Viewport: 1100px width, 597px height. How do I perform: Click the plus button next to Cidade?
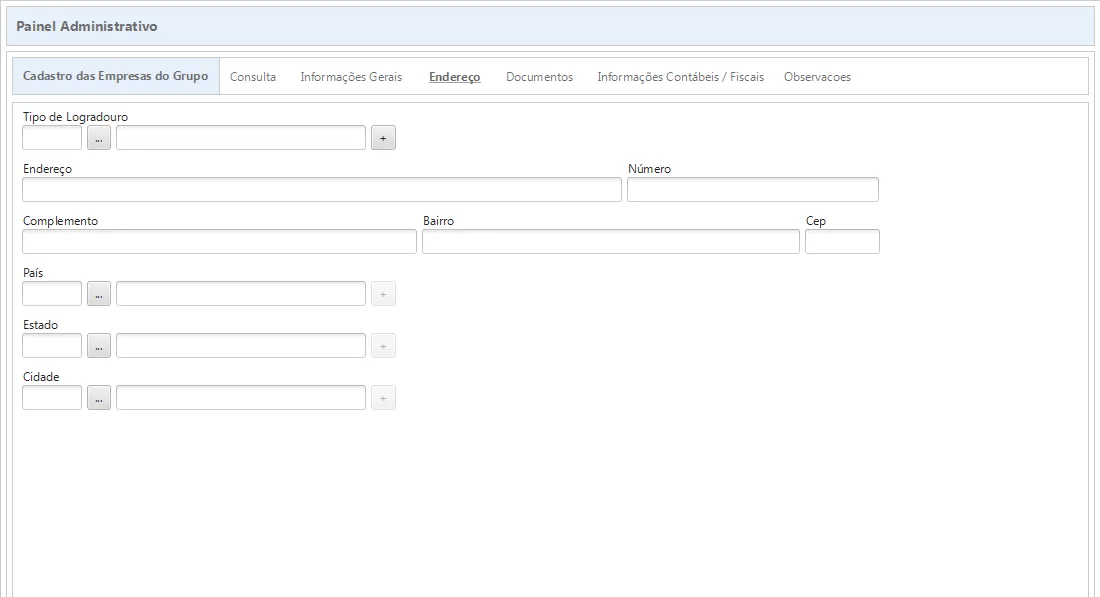[383, 398]
